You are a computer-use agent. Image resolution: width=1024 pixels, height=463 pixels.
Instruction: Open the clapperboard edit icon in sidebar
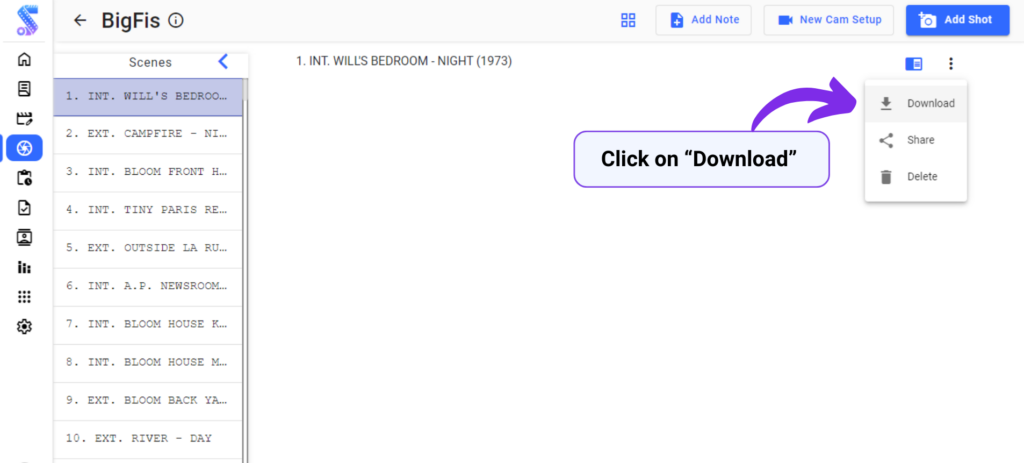tap(24, 118)
